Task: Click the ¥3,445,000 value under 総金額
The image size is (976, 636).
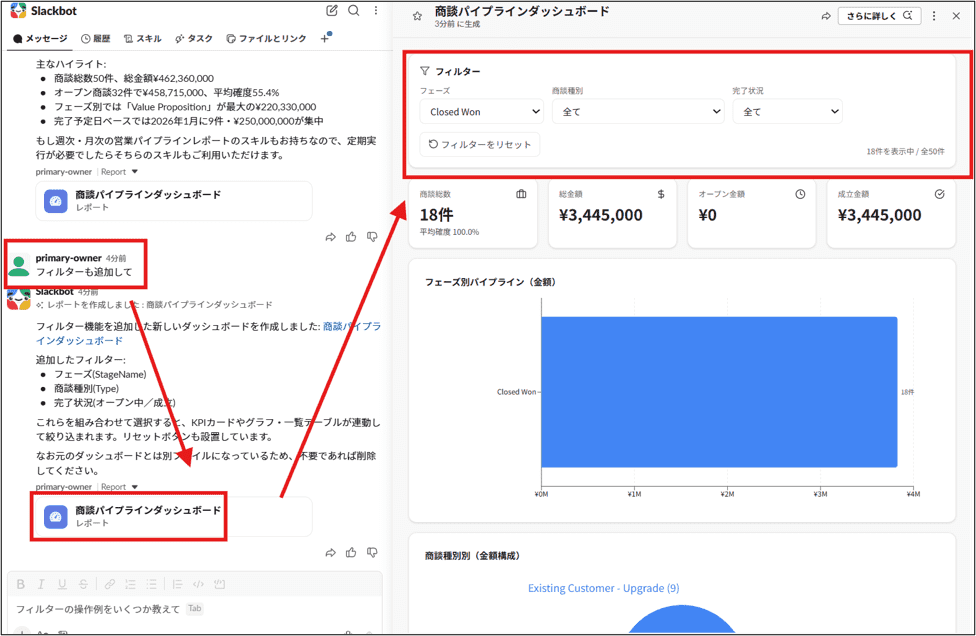Action: click(x=601, y=215)
